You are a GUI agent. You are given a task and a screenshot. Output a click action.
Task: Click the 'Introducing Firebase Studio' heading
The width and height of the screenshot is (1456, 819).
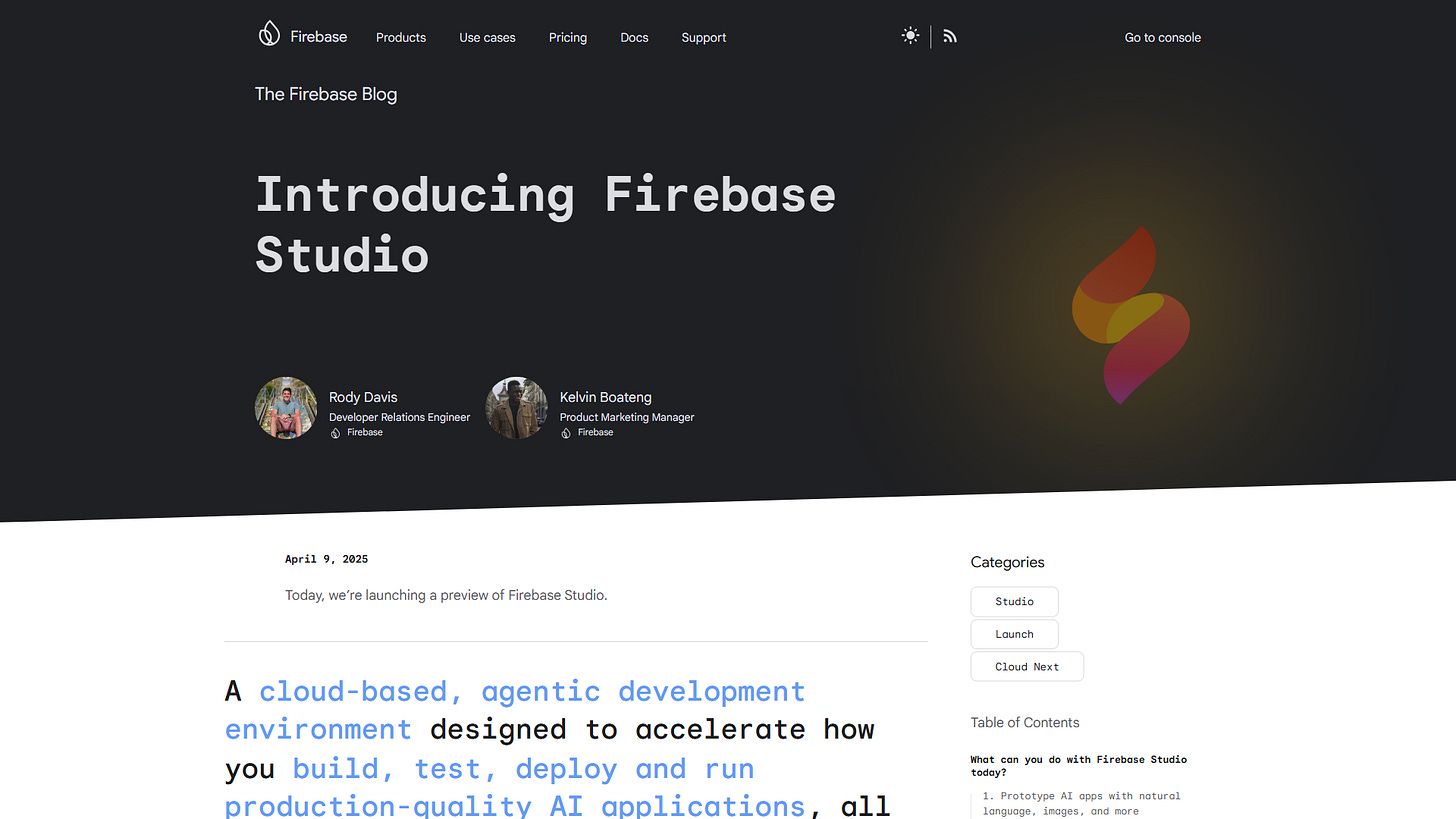(x=545, y=224)
